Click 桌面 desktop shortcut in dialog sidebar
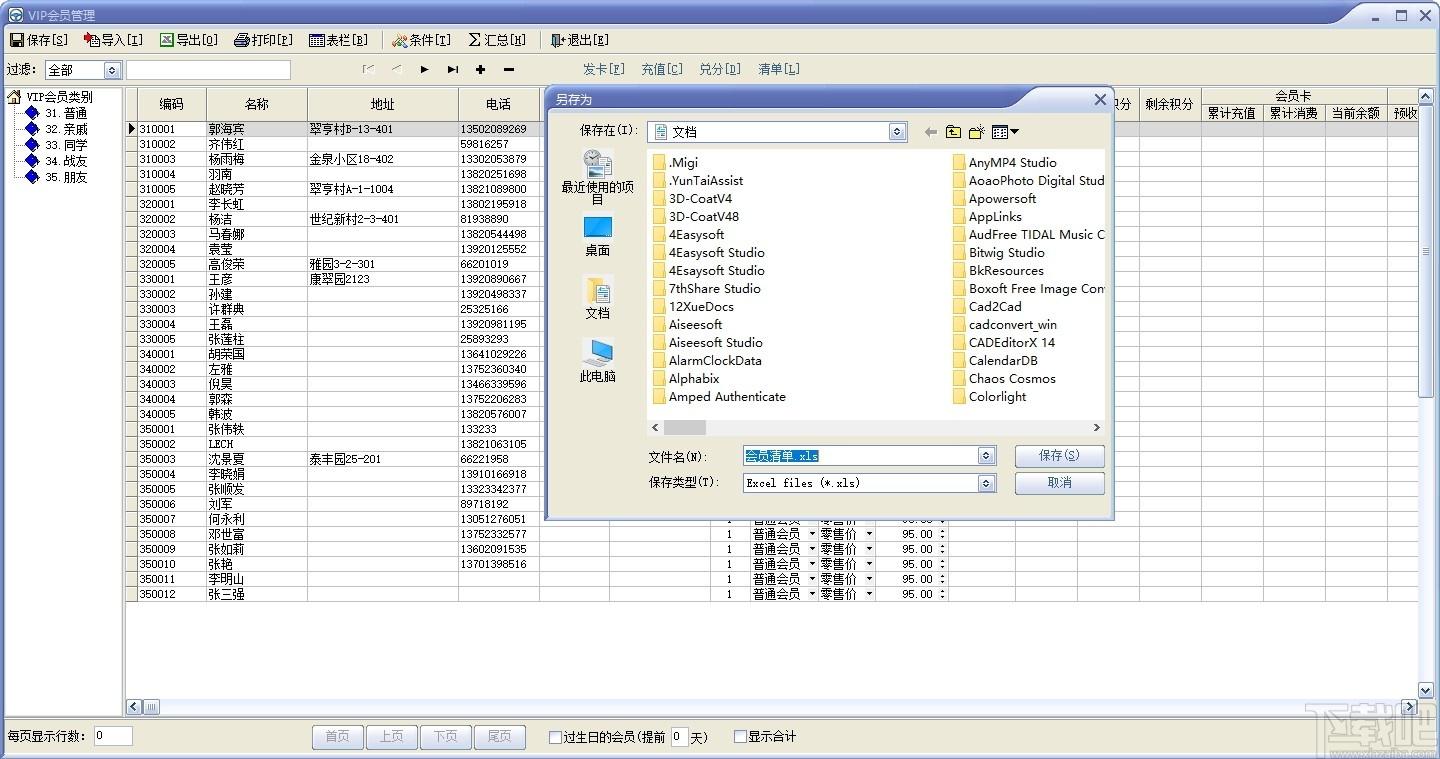The image size is (1440, 759). pyautogui.click(x=597, y=236)
